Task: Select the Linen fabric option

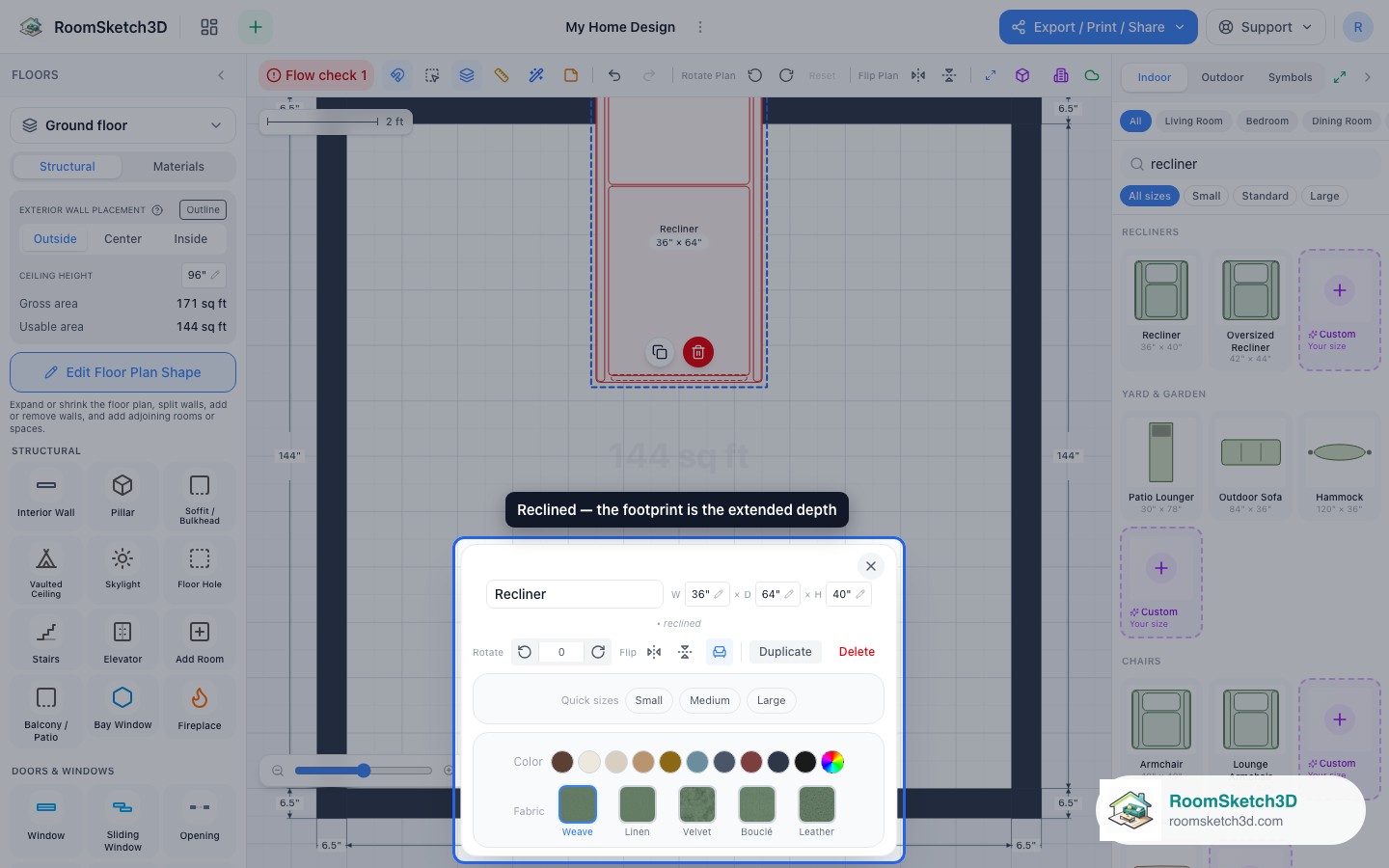Action: pyautogui.click(x=637, y=811)
